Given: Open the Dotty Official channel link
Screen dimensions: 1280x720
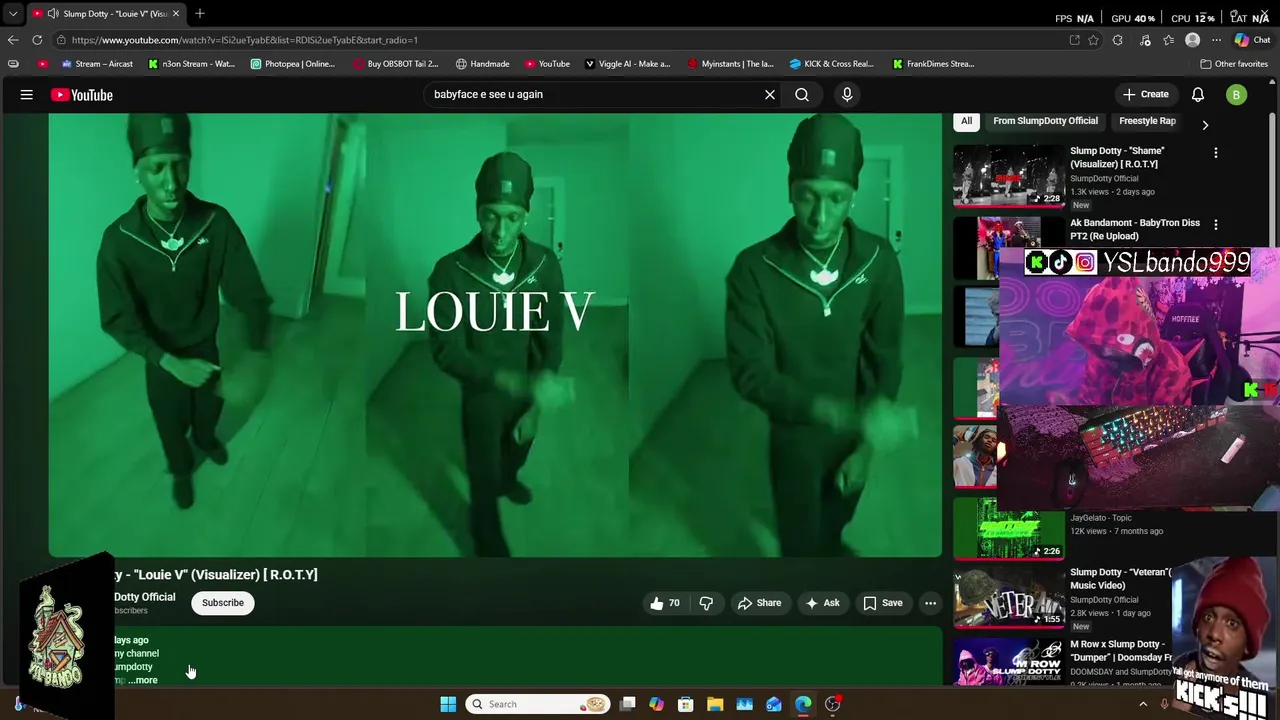Looking at the screenshot, I should 145,597.
